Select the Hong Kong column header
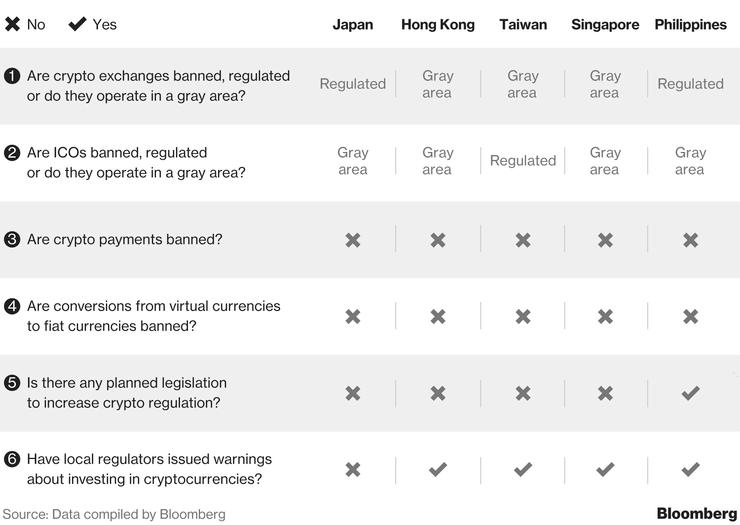740x525 pixels. point(438,25)
